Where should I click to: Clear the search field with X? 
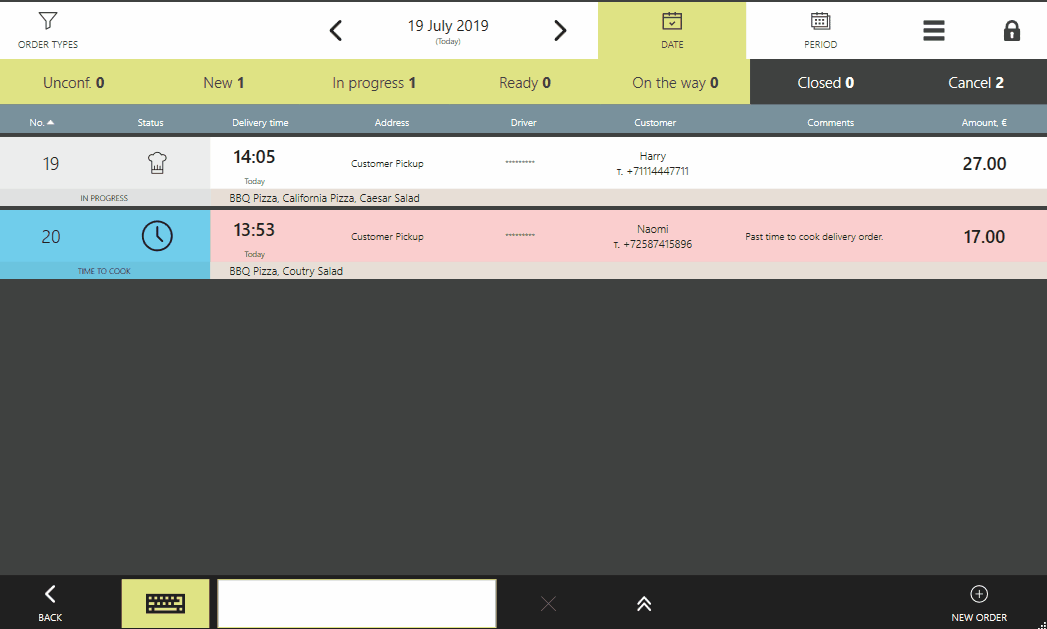coord(548,603)
